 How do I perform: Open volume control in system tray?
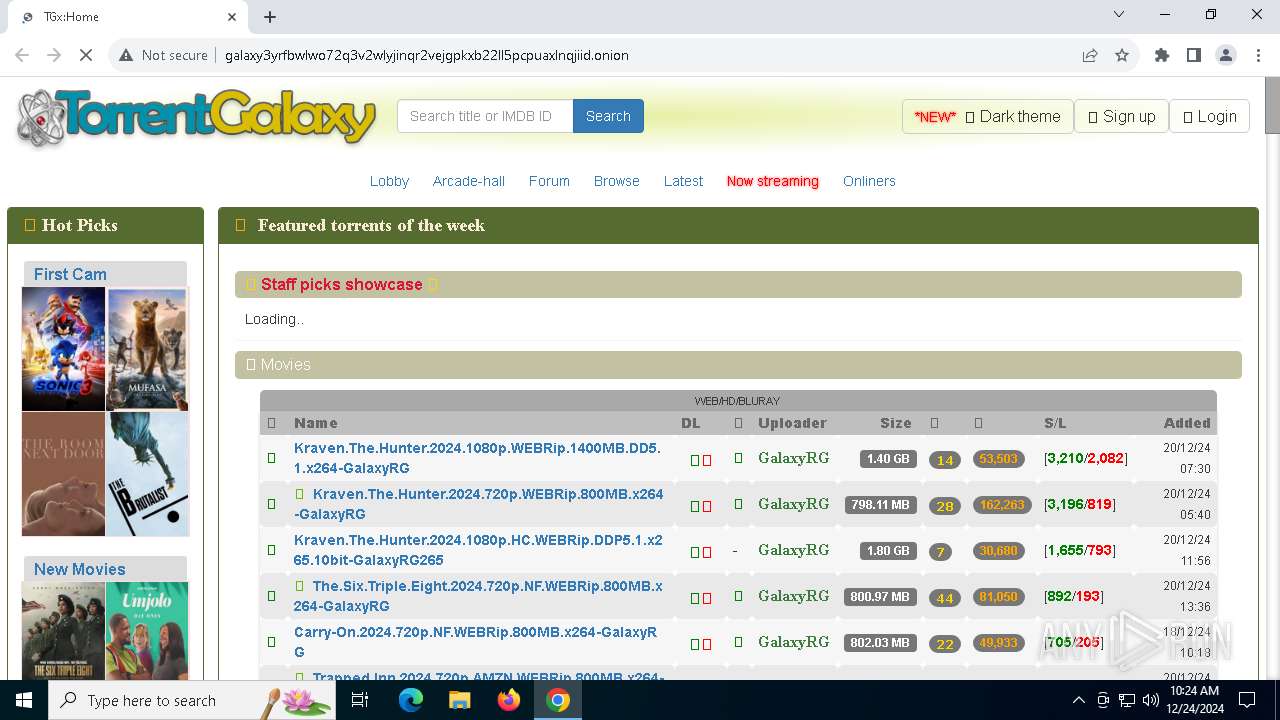[1151, 700]
